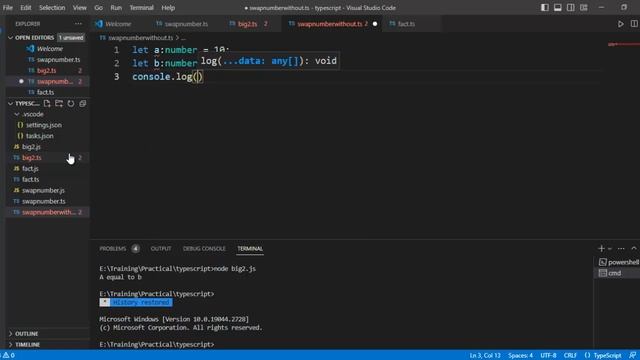Viewport: 640px width, 360px height.
Task: Open the Edit menu
Action: pos(26,7)
